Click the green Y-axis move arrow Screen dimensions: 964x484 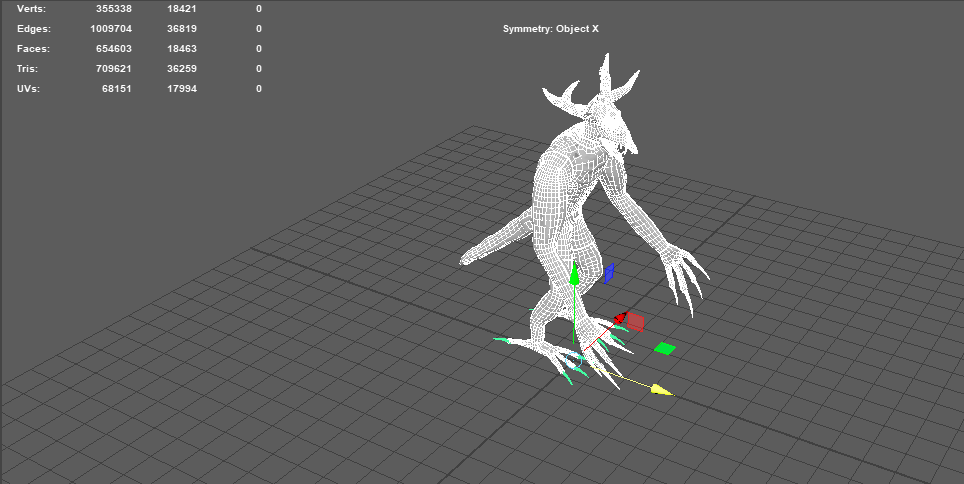point(574,275)
